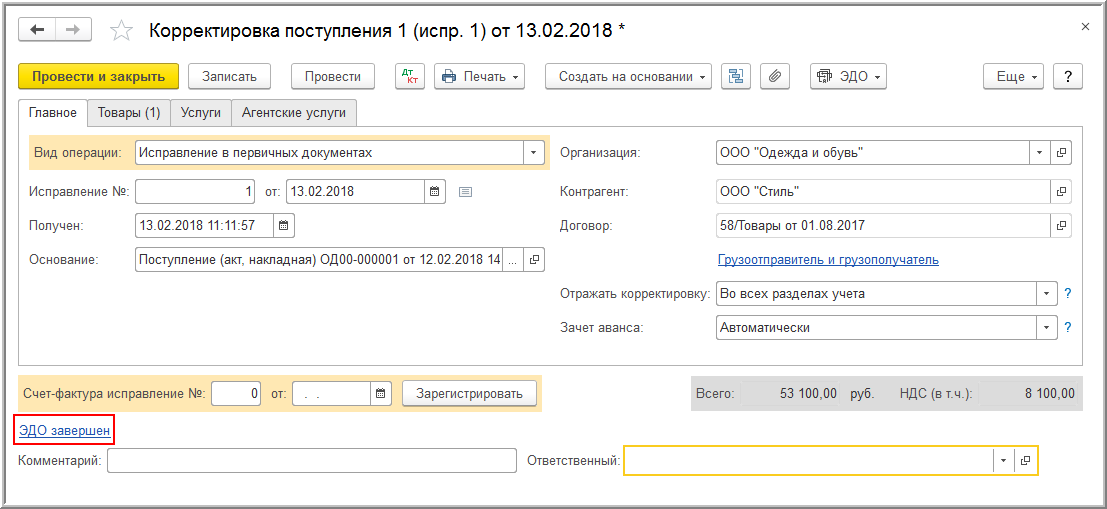Click the Провести и закрыть button
Image resolution: width=1107 pixels, height=509 pixels.
(x=98, y=77)
